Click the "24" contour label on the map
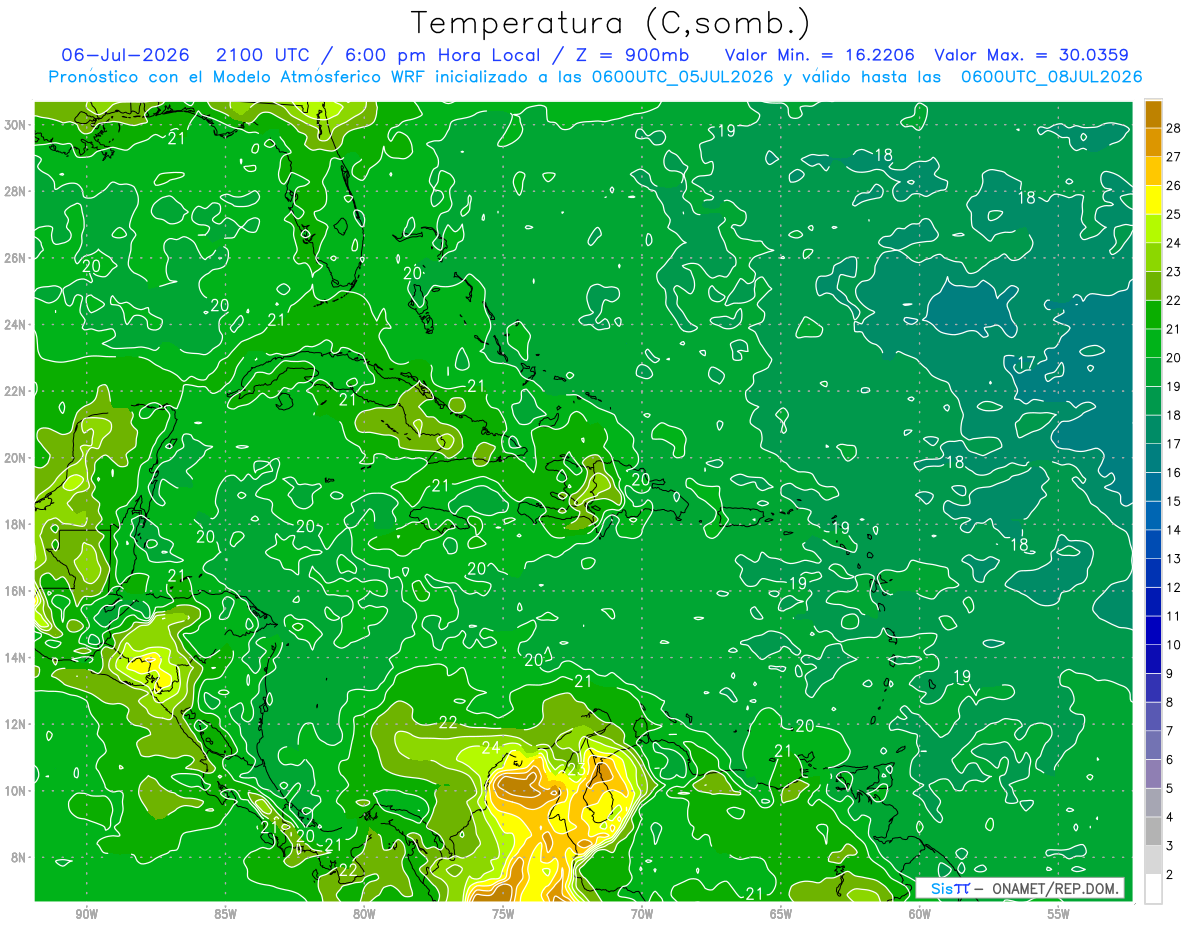Image resolution: width=1200 pixels, height=927 pixels. 490,747
